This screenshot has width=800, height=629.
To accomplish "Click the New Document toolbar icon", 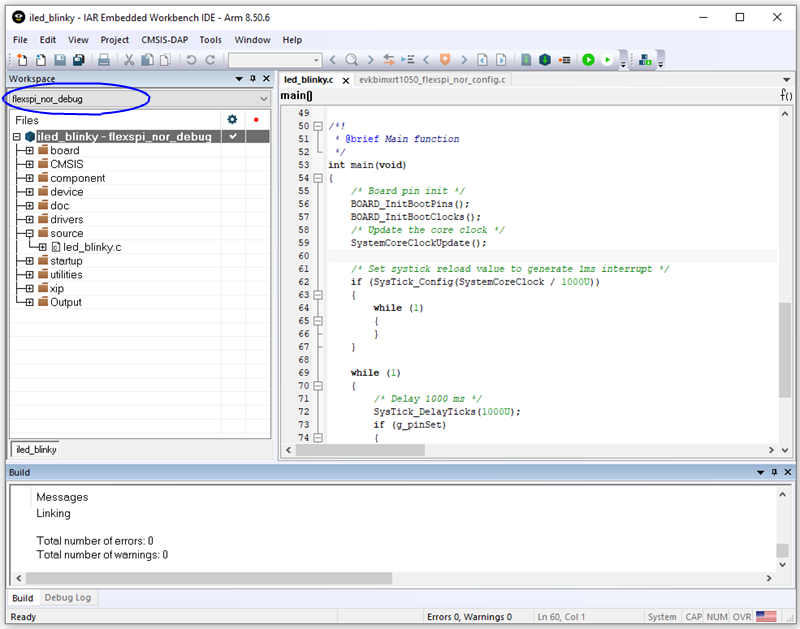I will 24,60.
